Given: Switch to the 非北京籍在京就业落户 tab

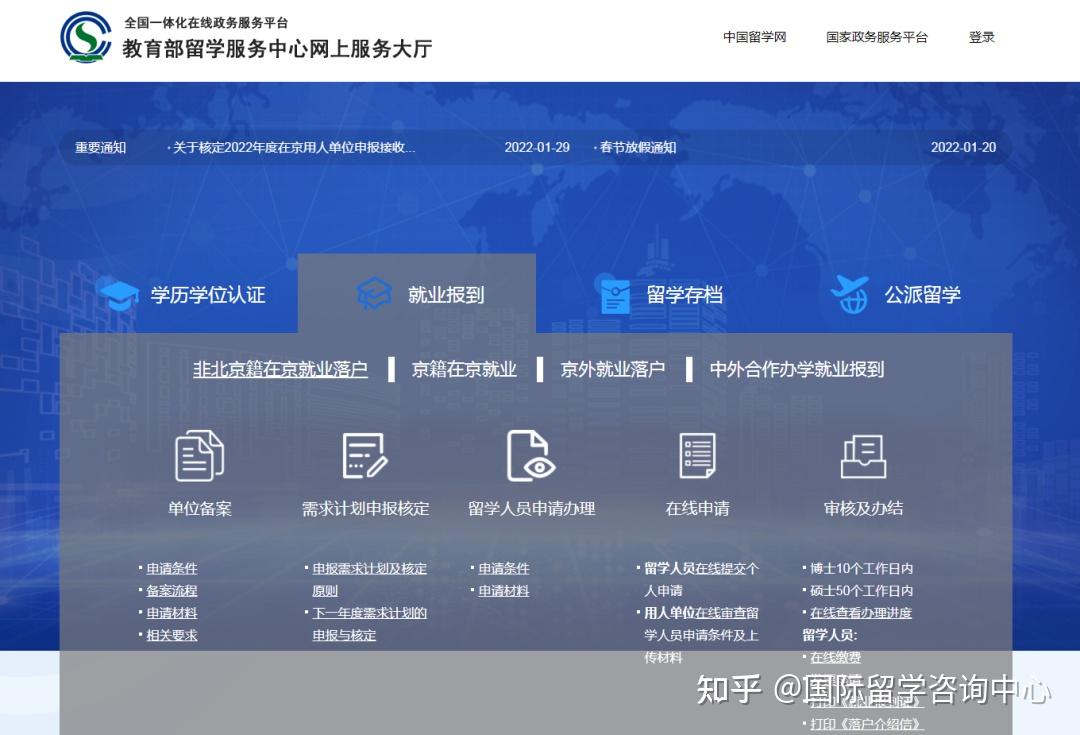Looking at the screenshot, I should 280,368.
